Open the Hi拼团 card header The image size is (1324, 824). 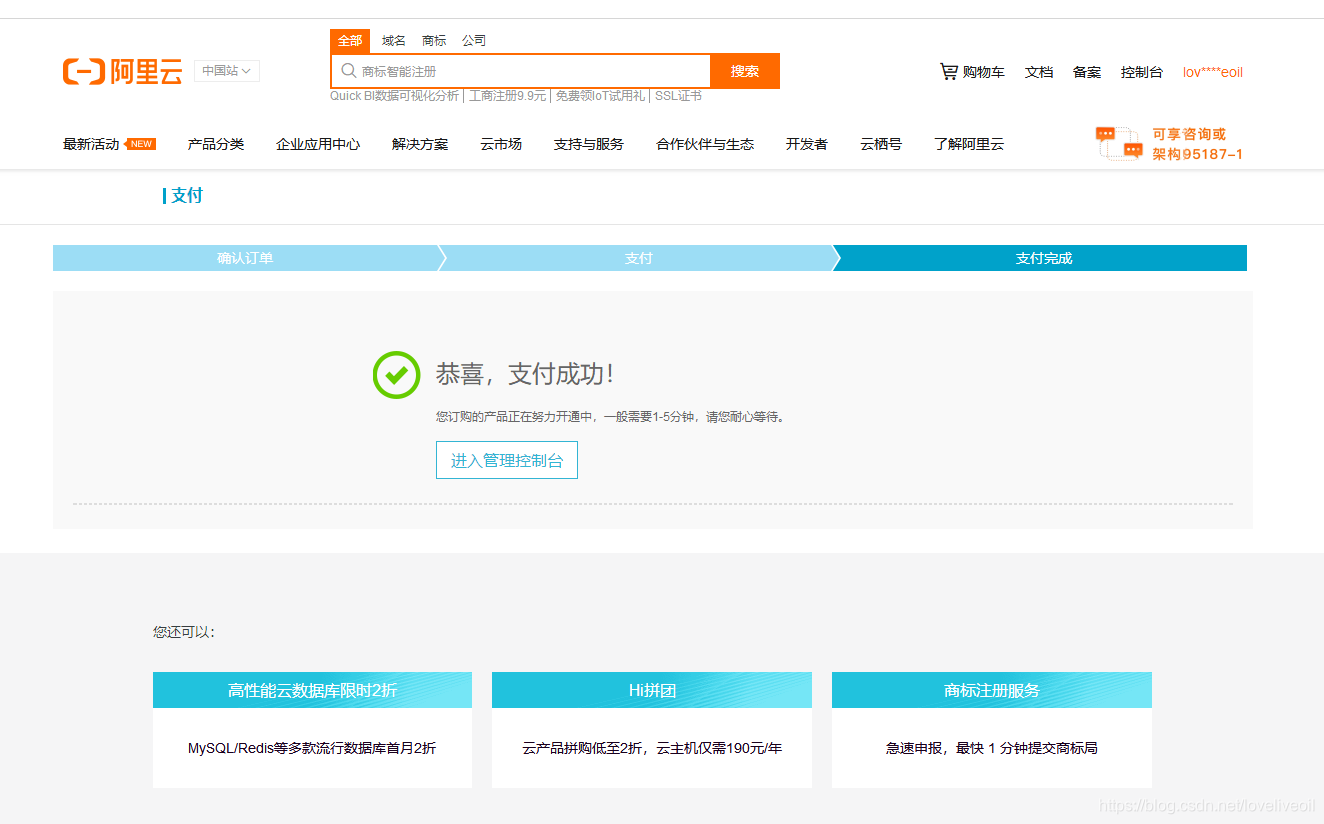pos(652,690)
